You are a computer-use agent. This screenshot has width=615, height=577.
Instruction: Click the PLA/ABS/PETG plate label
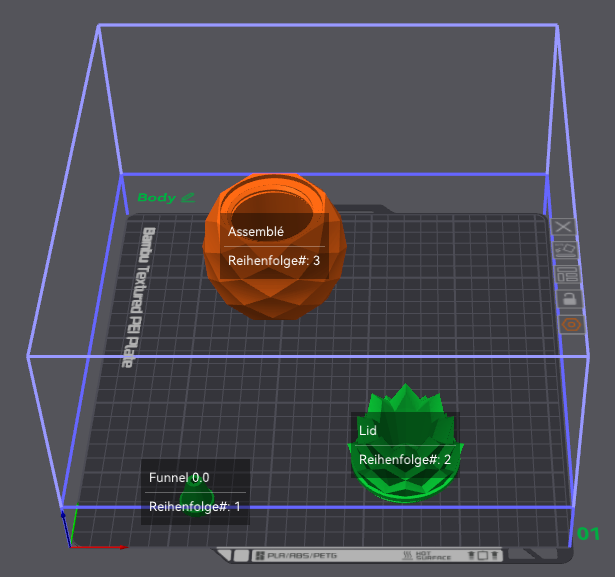coord(297,555)
